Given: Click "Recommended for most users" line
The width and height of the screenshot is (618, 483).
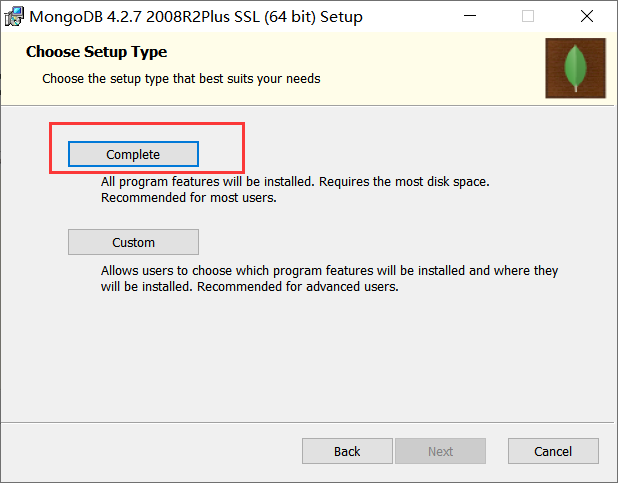Looking at the screenshot, I should point(188,198).
